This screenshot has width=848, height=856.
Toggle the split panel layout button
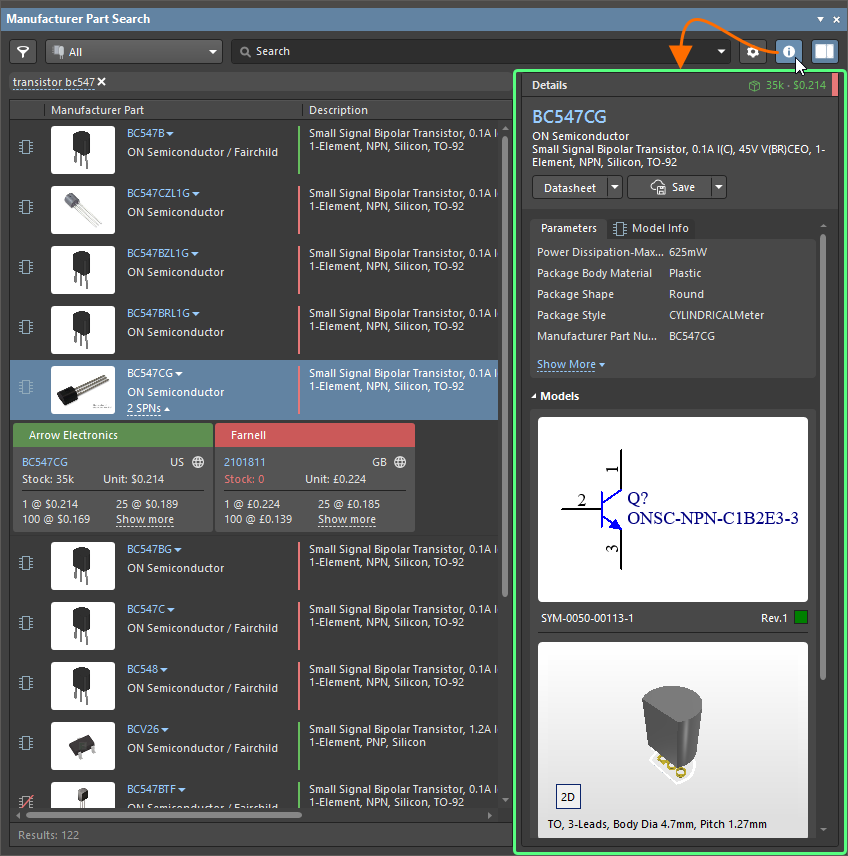click(825, 51)
